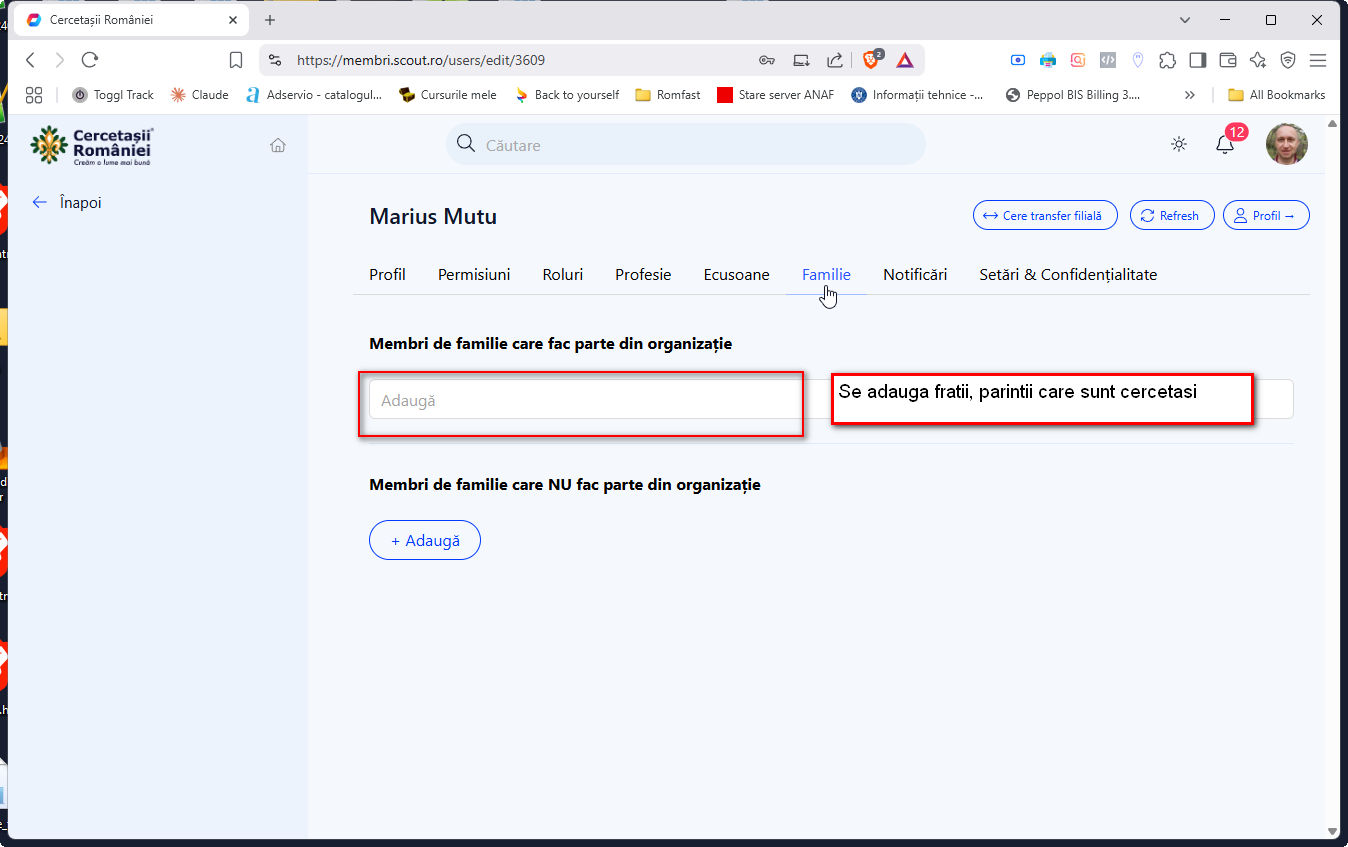Switch to the Permisiuni tab

474,275
